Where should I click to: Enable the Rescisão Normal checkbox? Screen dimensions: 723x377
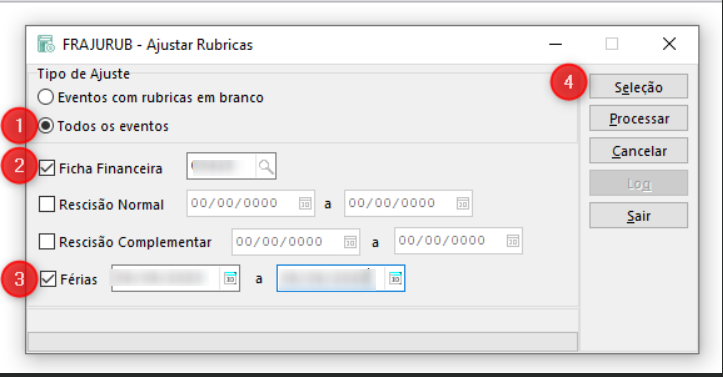point(47,204)
